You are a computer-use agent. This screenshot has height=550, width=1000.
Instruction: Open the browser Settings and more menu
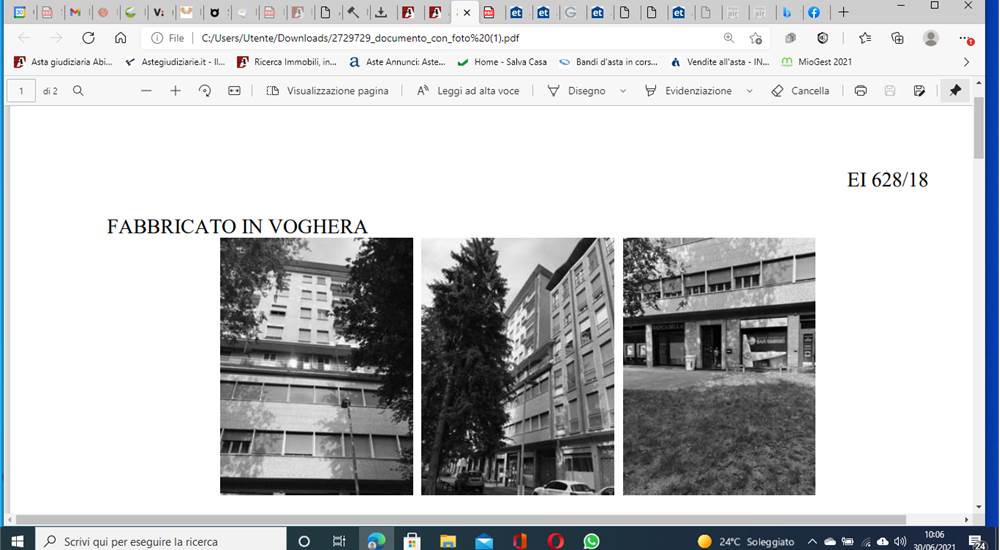click(966, 38)
